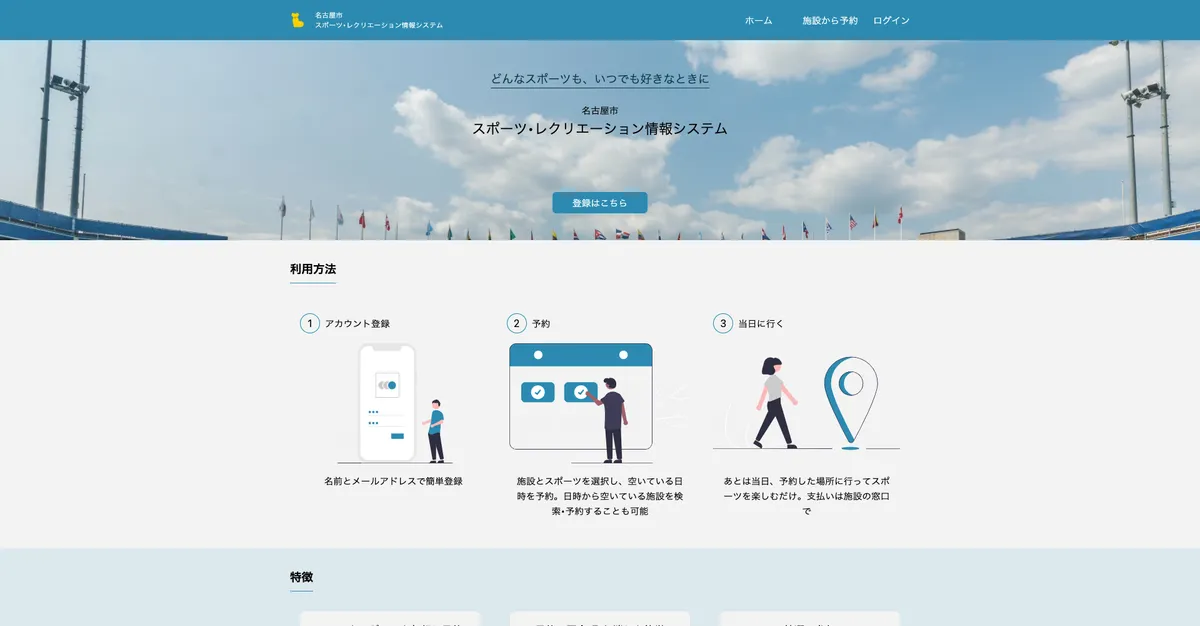Click the tagline どんなスポーツも、いつでも好きなときに
Image resolution: width=1200 pixels, height=626 pixels.
click(600, 79)
